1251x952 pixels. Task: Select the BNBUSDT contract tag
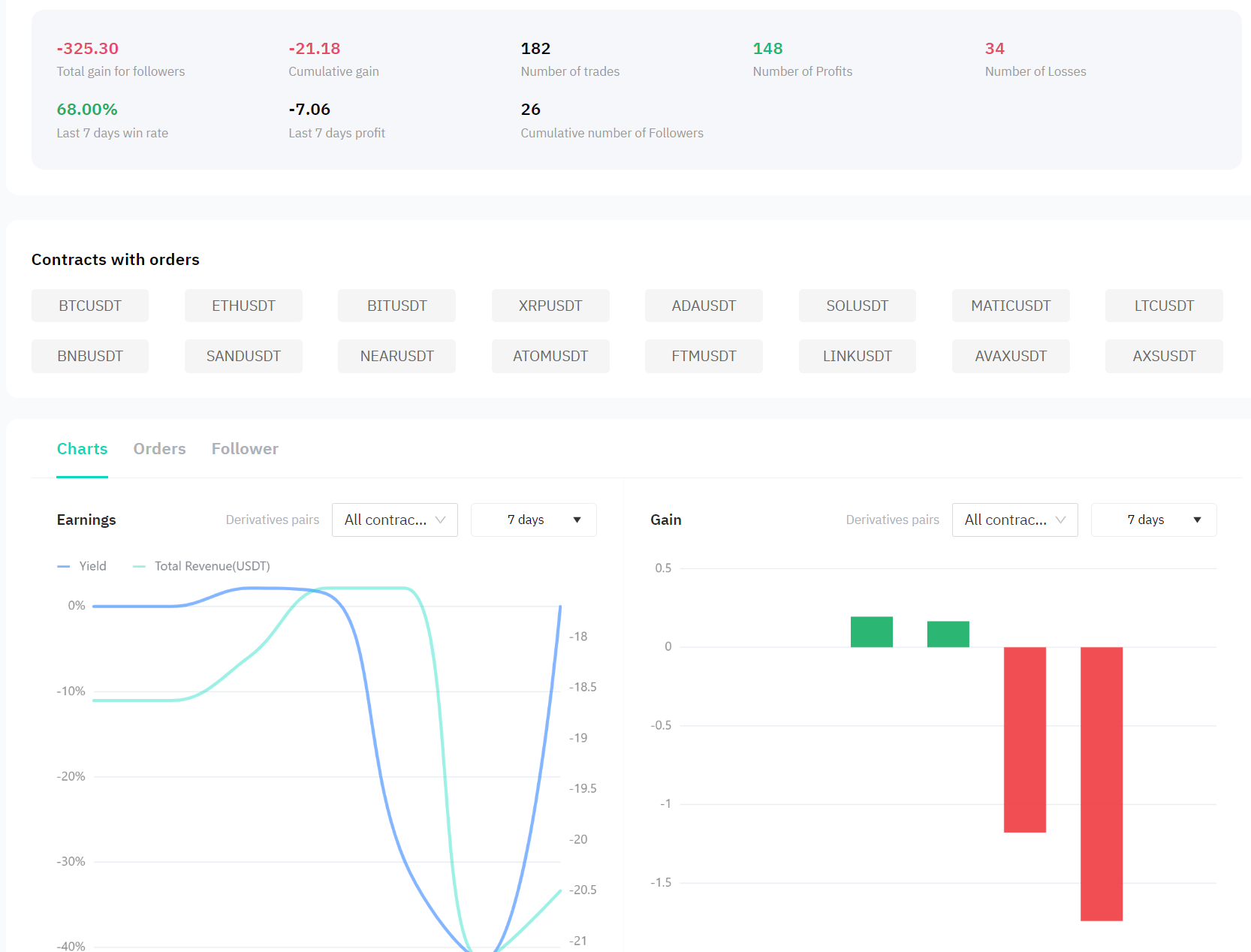(x=90, y=356)
